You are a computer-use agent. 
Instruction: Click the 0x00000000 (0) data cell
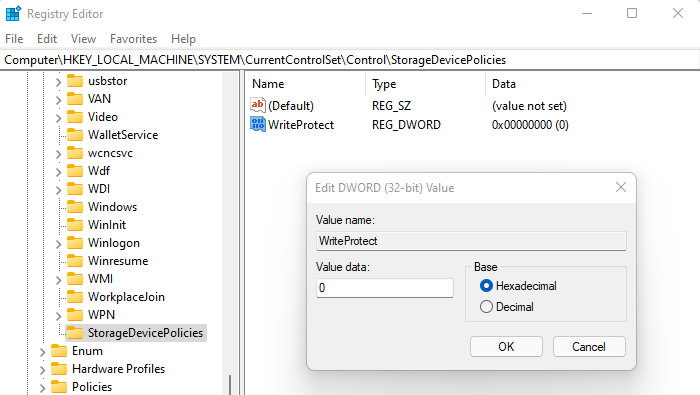[x=530, y=125]
